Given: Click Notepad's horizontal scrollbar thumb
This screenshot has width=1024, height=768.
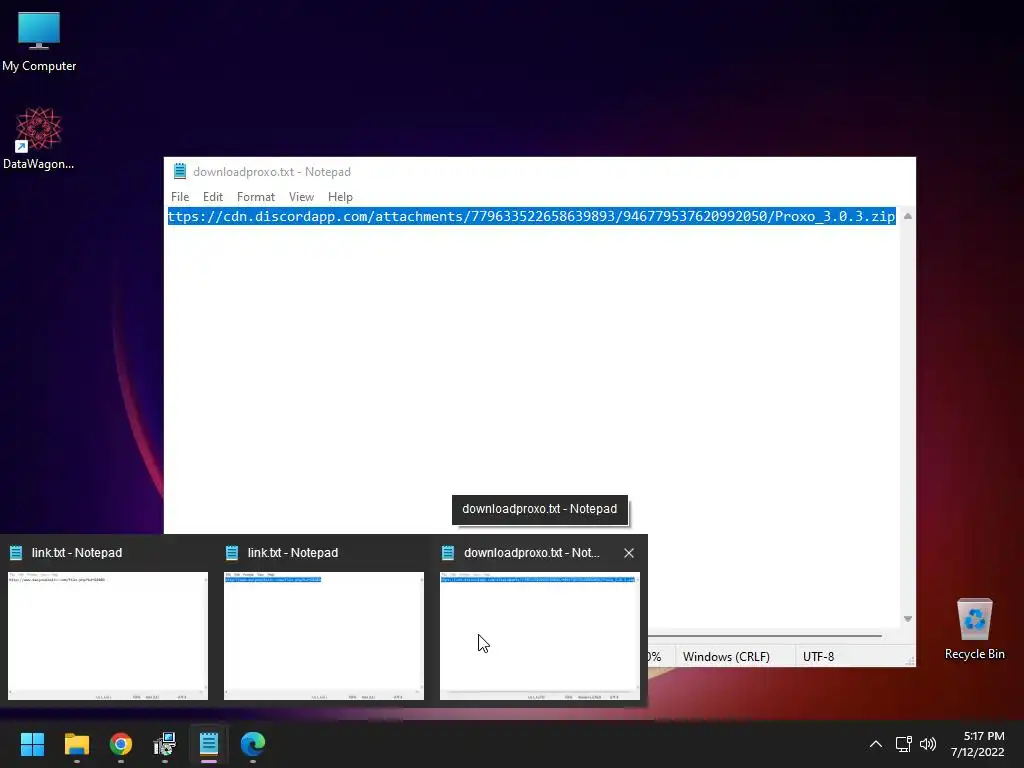Looking at the screenshot, I should 765,635.
